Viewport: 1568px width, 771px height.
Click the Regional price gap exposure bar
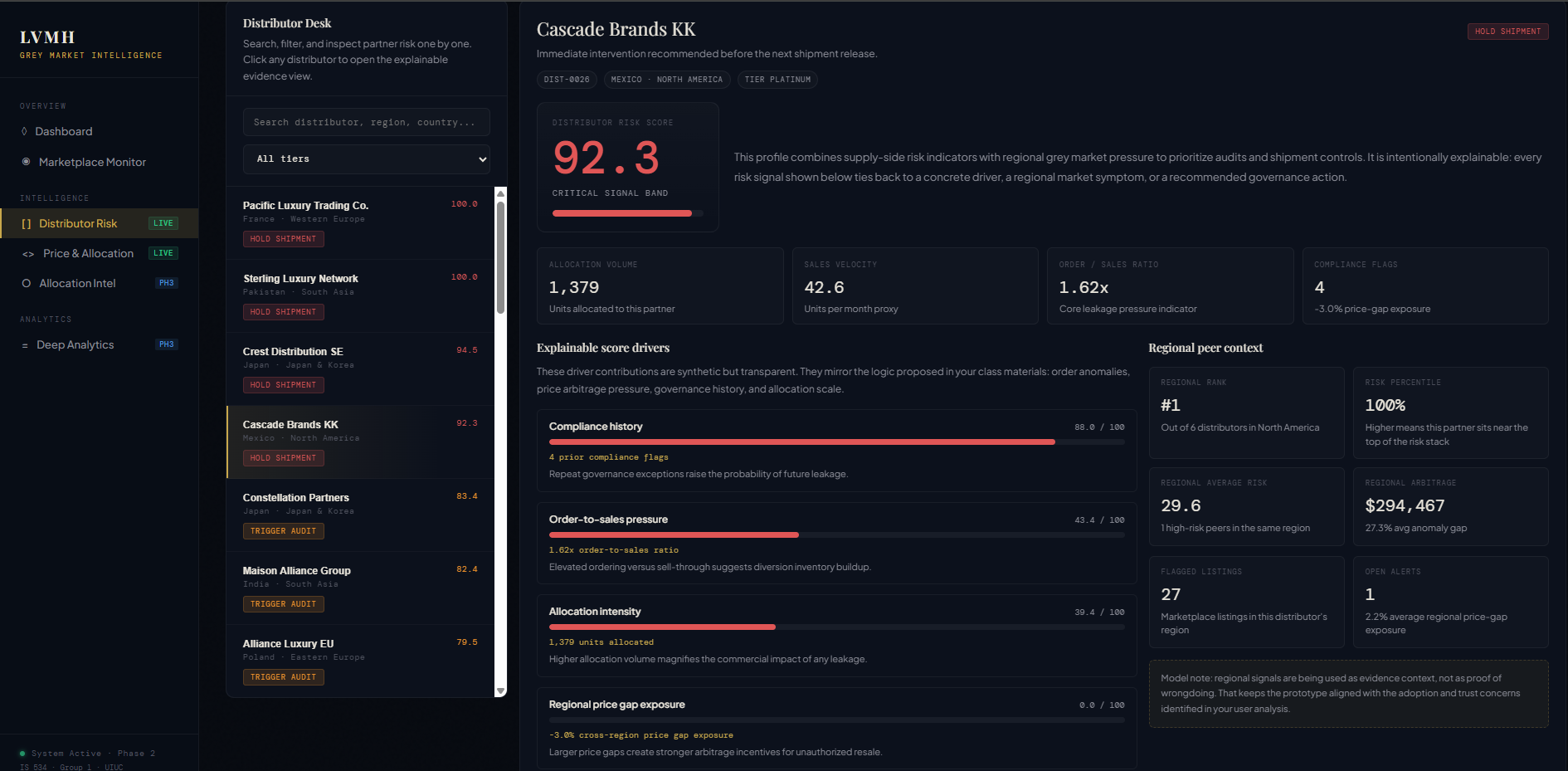tap(837, 720)
